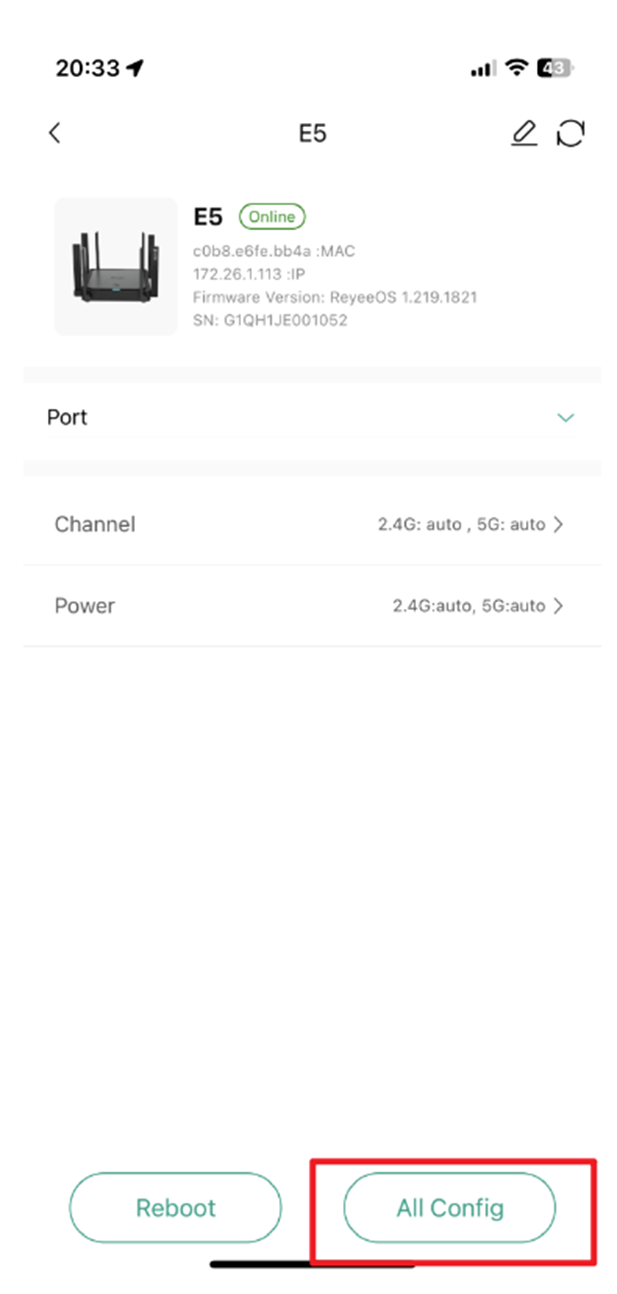The width and height of the screenshot is (617, 1294).
Task: Expand the Port section chevron
Action: point(566,418)
